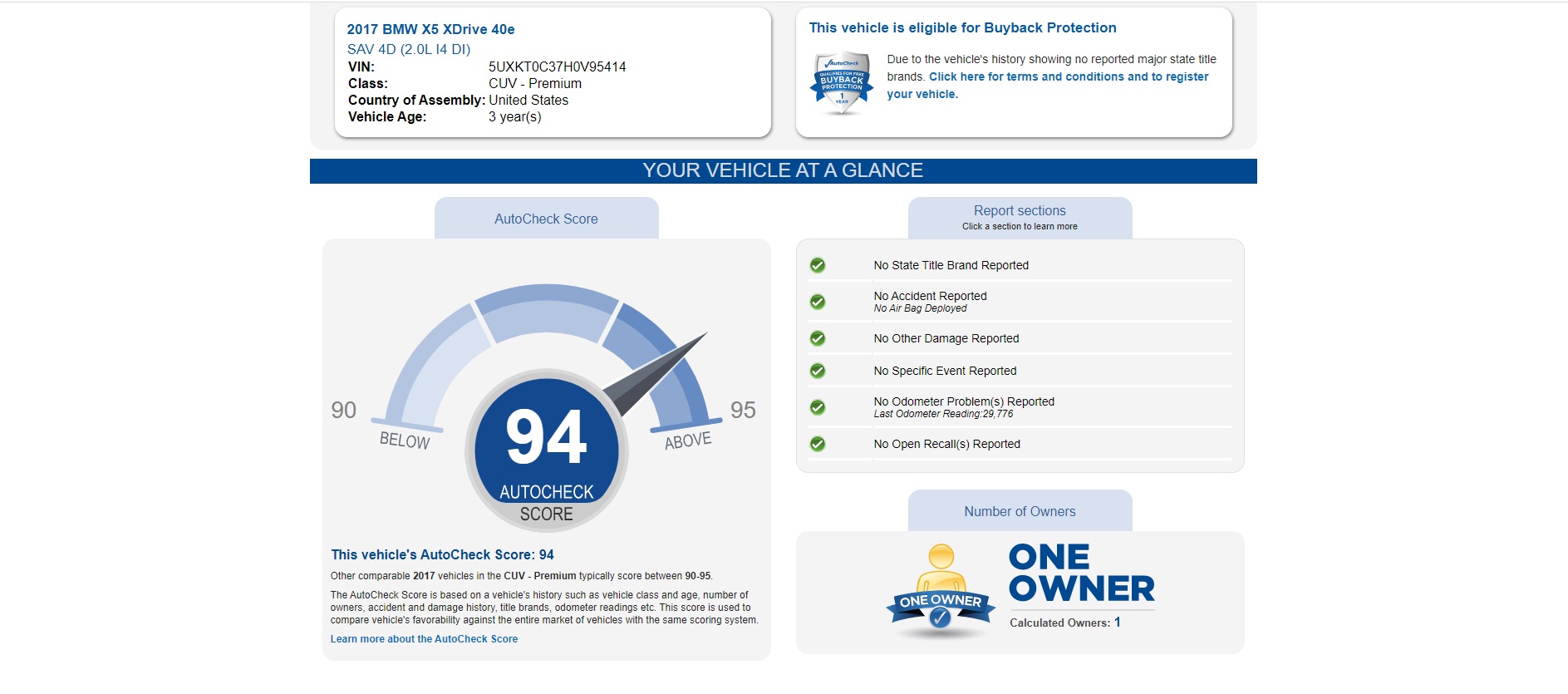Click the One Owner ribbon badge icon
The height and width of the screenshot is (694, 1568).
(941, 593)
